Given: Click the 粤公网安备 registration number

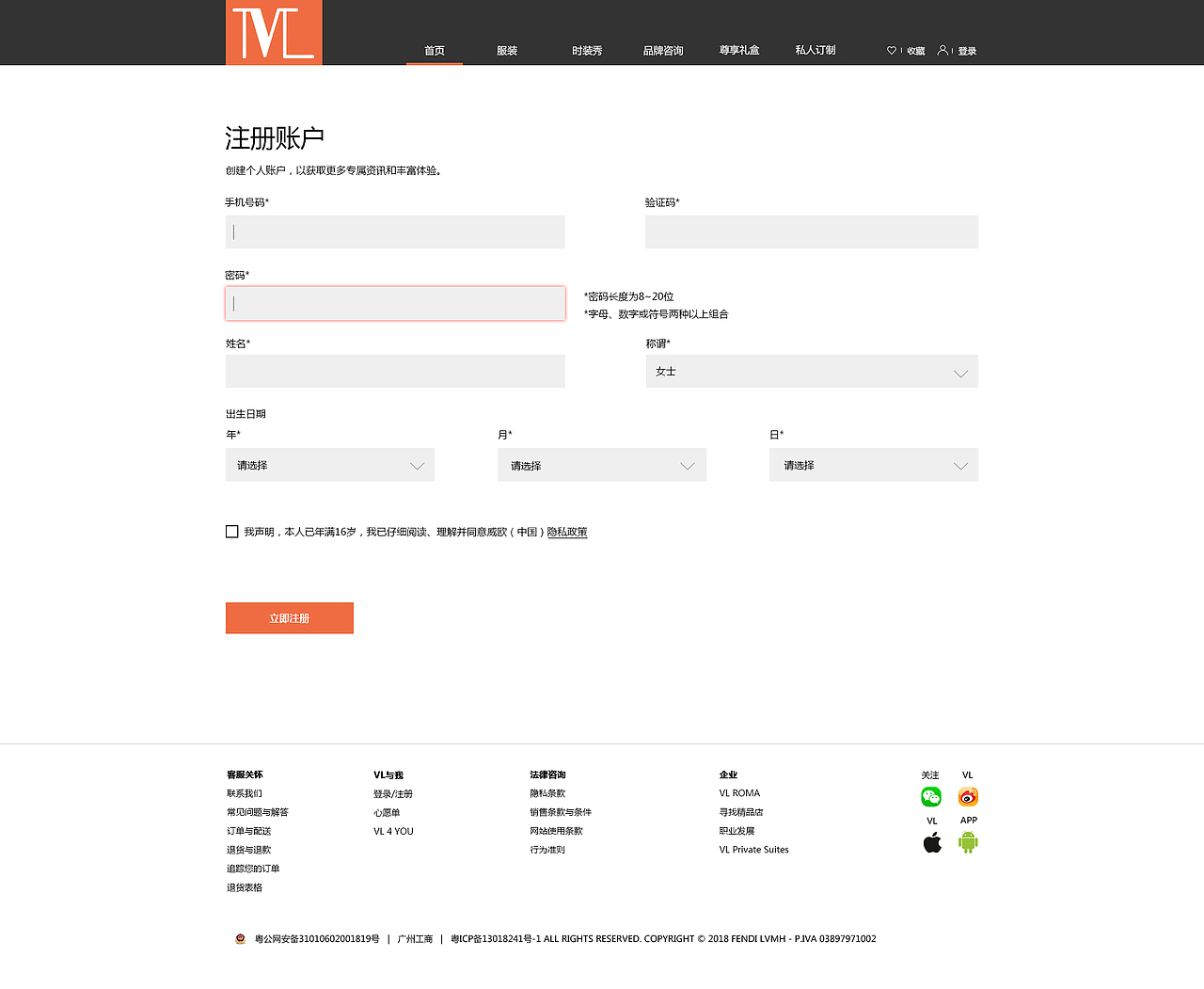Looking at the screenshot, I should pos(317,939).
